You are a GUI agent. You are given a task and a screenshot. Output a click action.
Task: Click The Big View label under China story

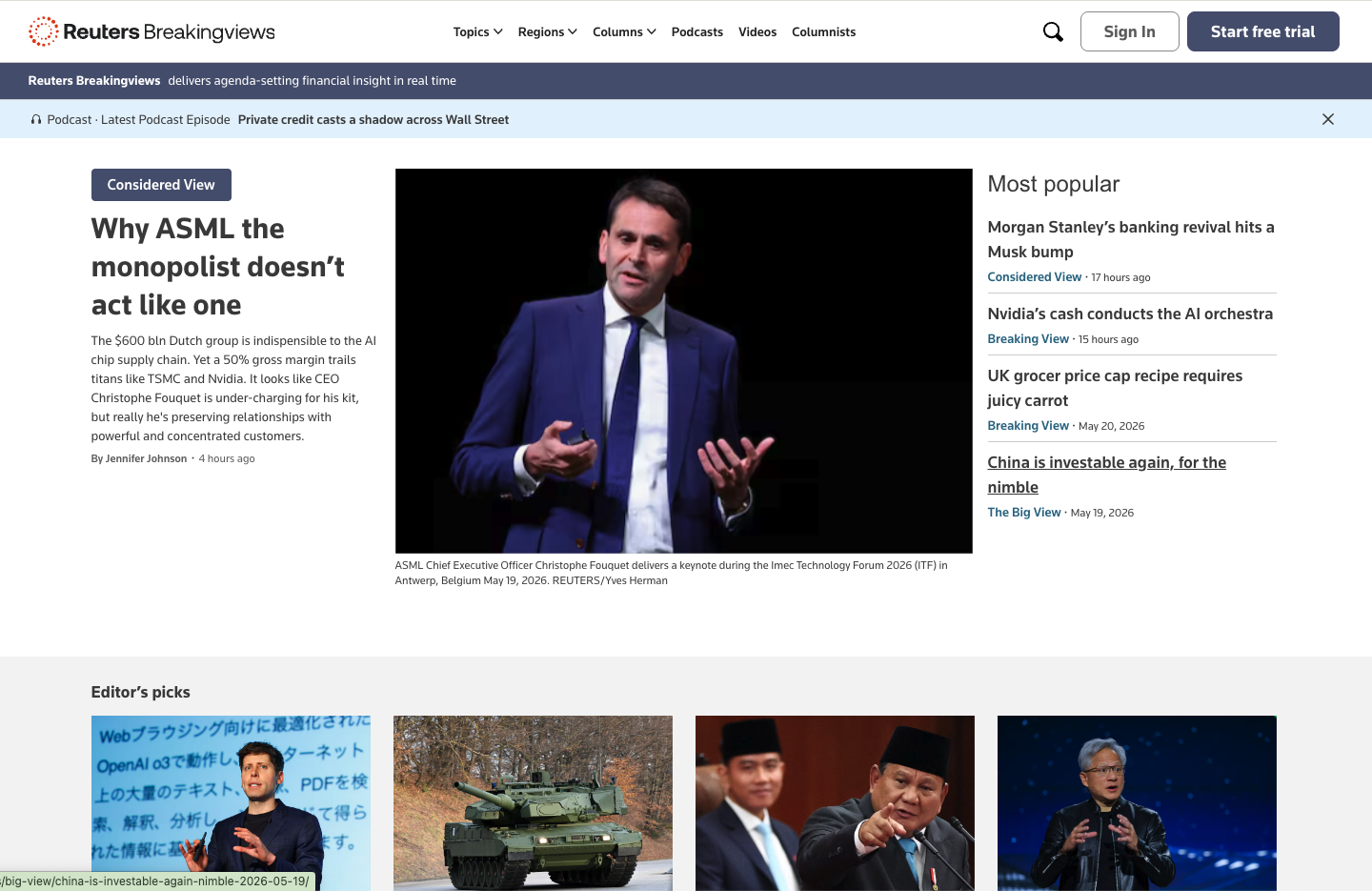[x=1024, y=513]
